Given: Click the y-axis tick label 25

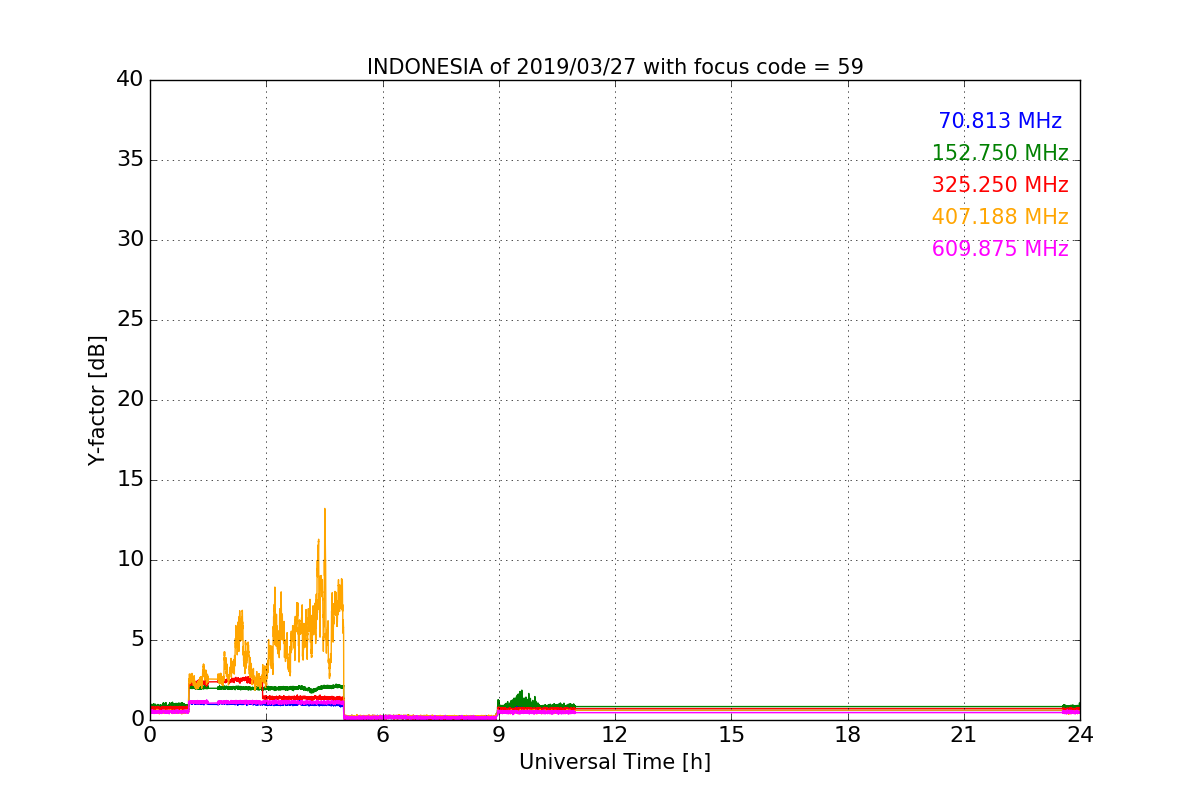Looking at the screenshot, I should [x=130, y=320].
